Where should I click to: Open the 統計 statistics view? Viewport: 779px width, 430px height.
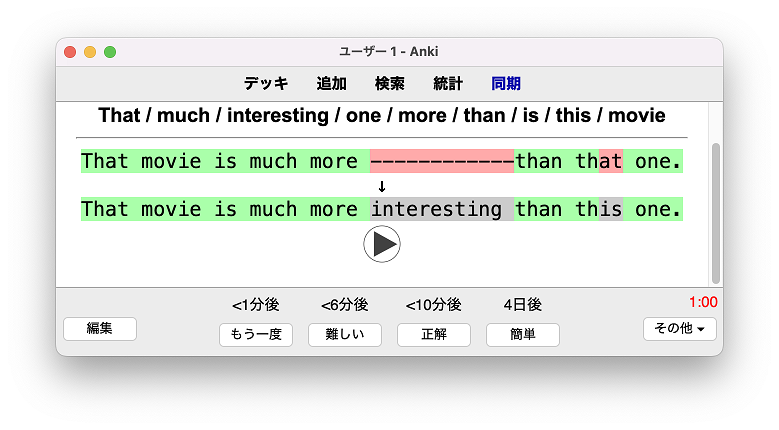point(448,83)
